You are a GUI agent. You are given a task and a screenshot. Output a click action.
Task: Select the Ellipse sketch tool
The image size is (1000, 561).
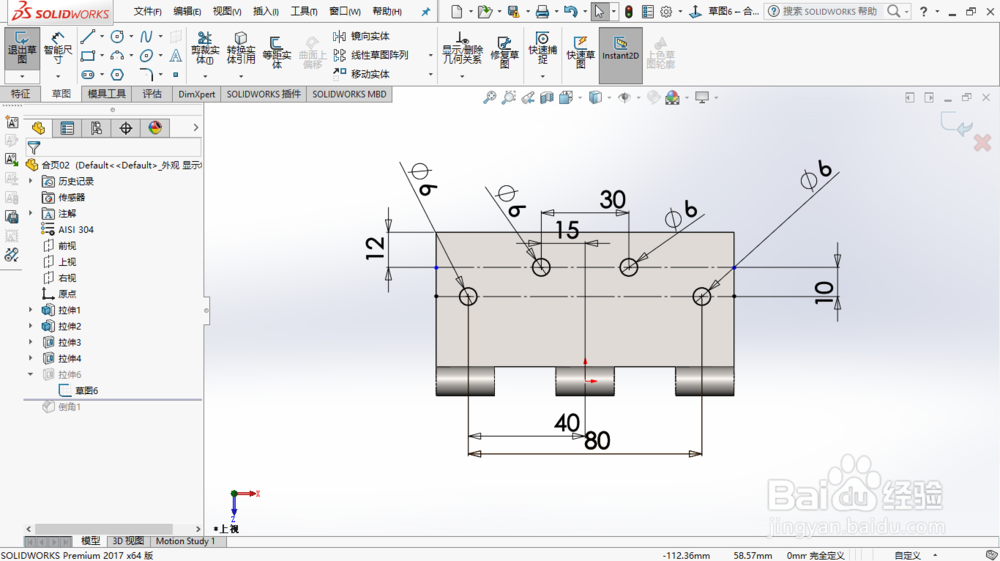(x=146, y=55)
